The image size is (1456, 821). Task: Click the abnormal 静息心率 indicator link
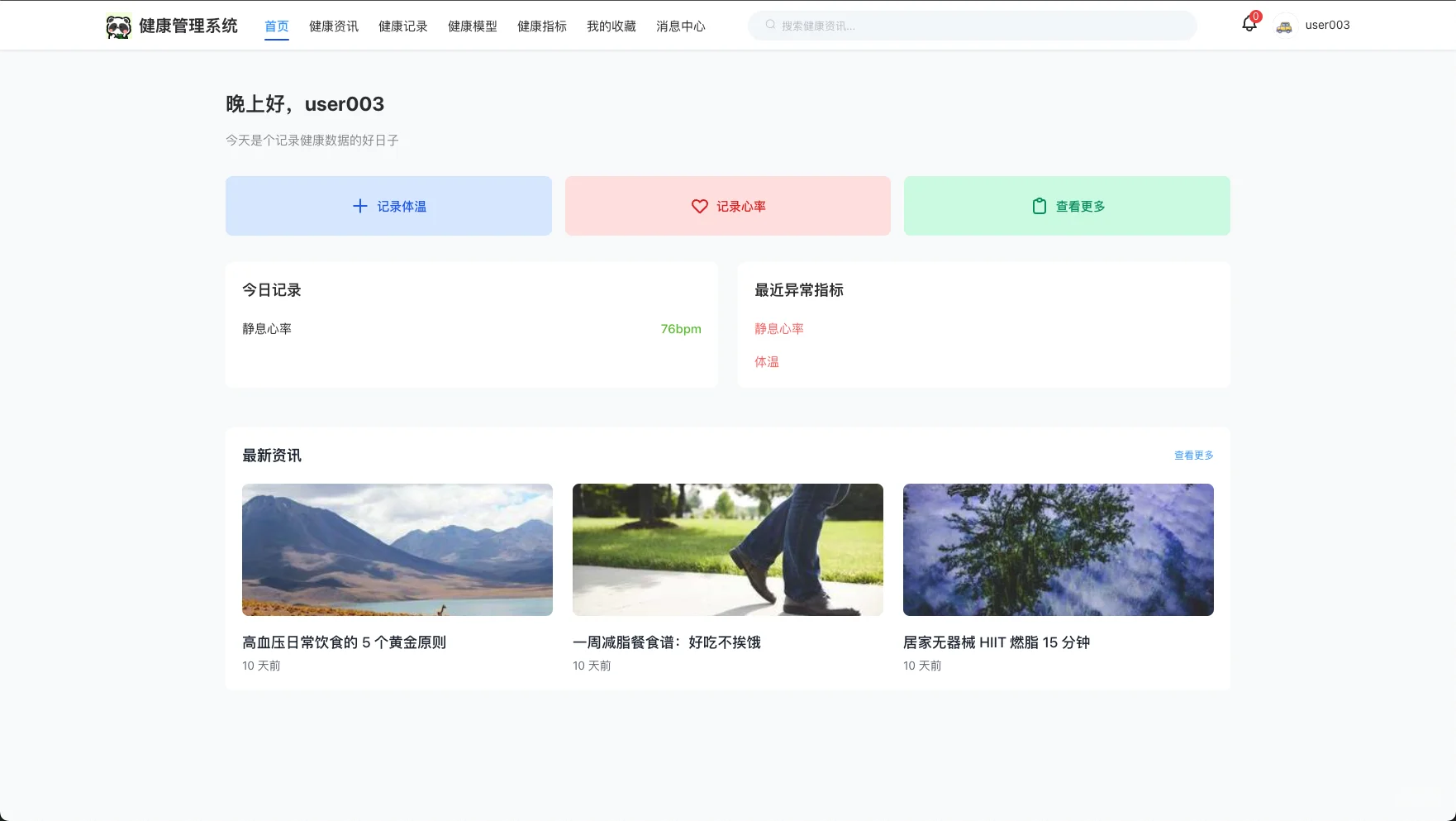click(x=778, y=328)
